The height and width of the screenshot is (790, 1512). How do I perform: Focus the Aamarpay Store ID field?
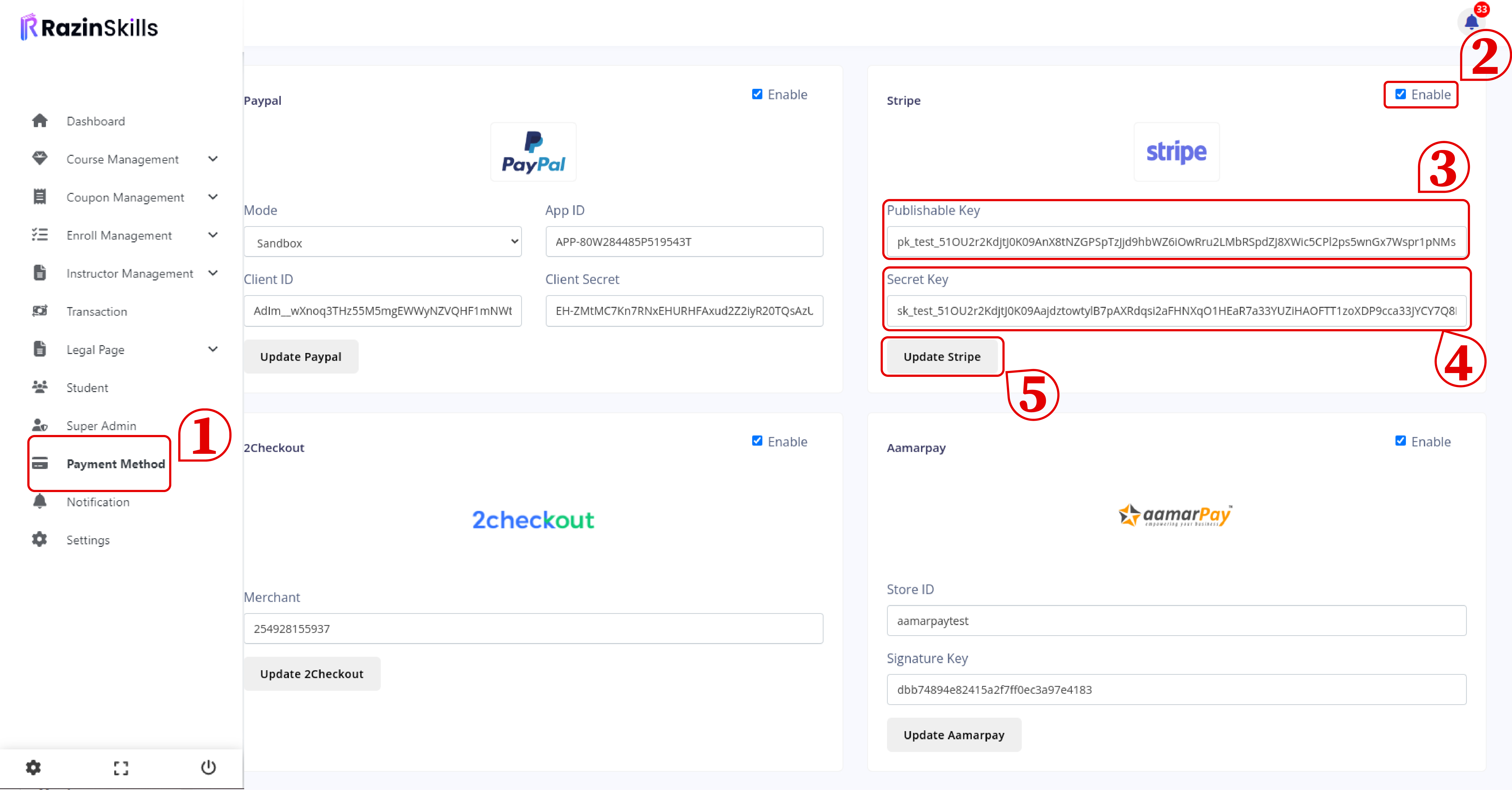(1176, 620)
